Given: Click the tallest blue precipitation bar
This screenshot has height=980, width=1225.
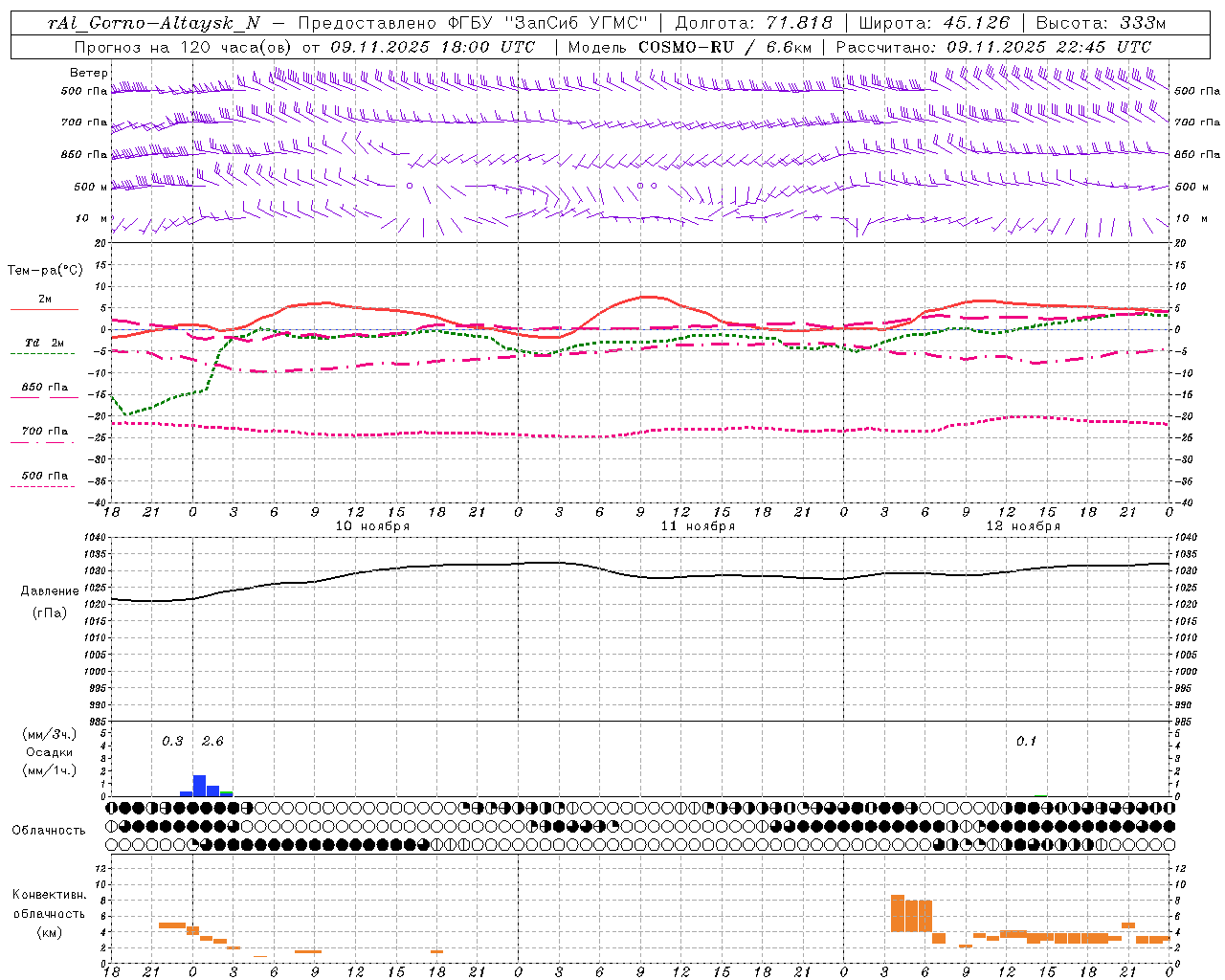Looking at the screenshot, I should (200, 786).
